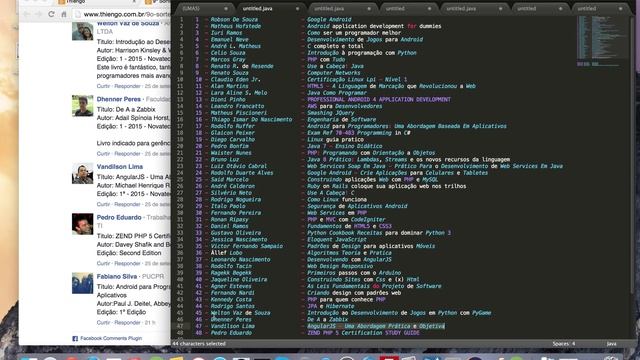The width and height of the screenshot is (640, 360).
Task: Click 'Smashing jQuery' in the editor
Action: 331,113
